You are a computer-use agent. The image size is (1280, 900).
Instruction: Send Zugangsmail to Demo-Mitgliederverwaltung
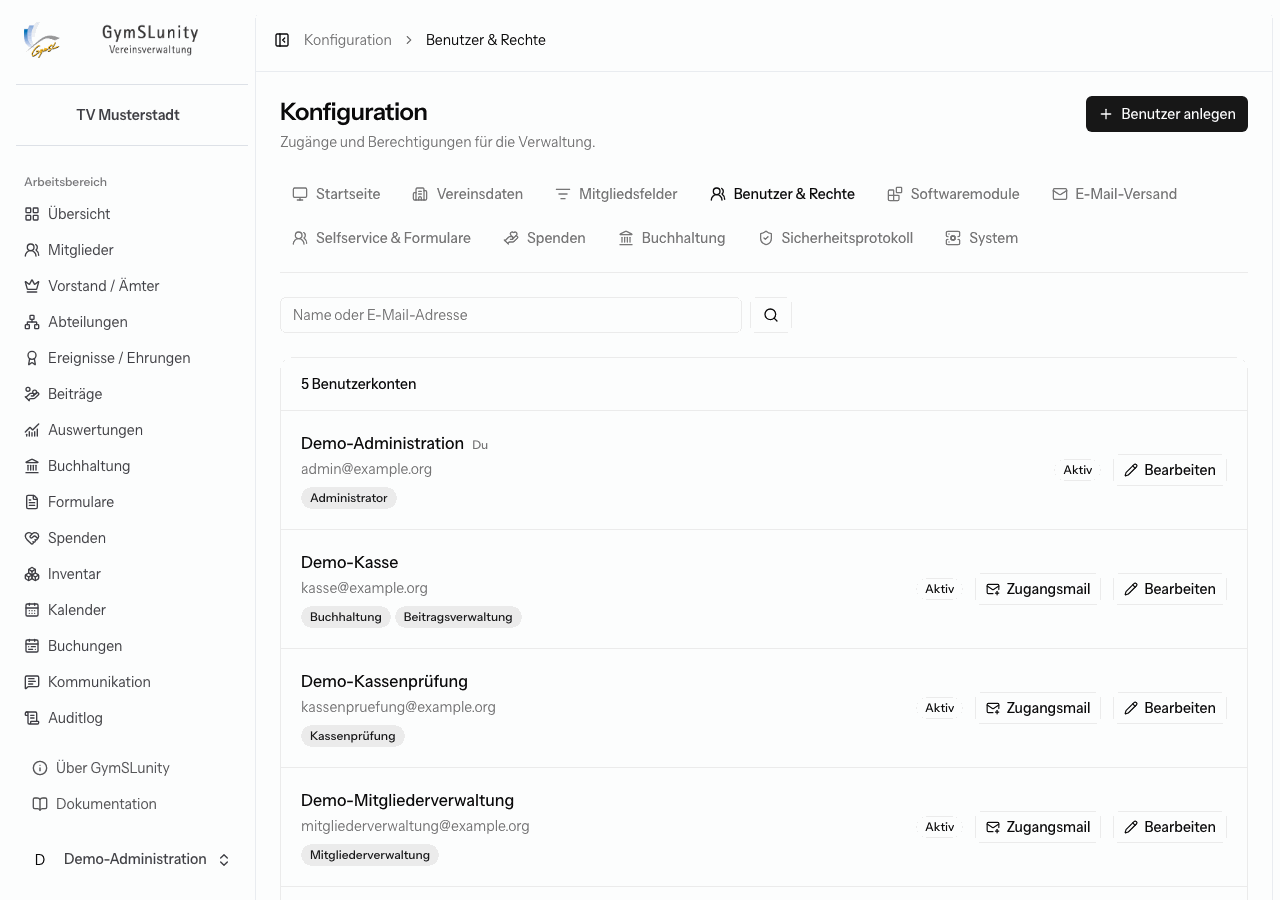(1038, 827)
